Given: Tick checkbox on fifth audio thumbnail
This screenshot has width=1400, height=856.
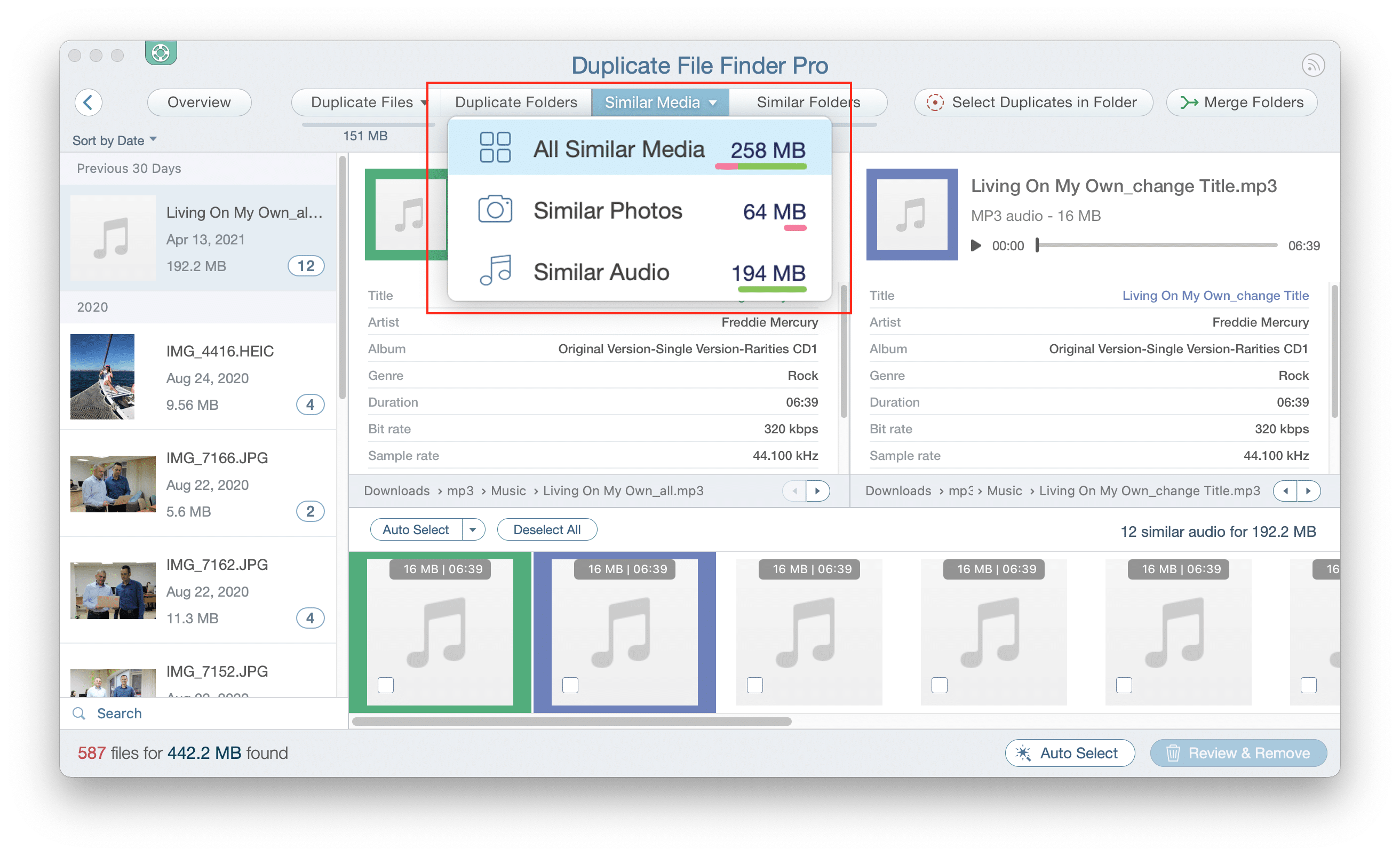Looking at the screenshot, I should click(1124, 685).
